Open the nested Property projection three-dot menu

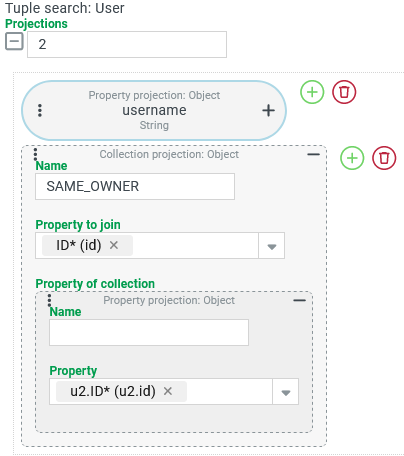pos(49,300)
